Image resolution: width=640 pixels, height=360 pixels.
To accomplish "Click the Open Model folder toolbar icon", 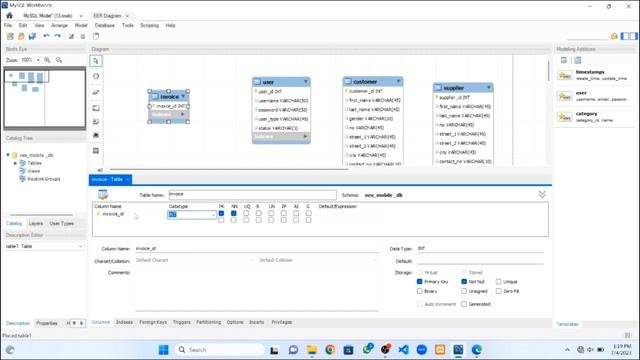I will pos(21,36).
